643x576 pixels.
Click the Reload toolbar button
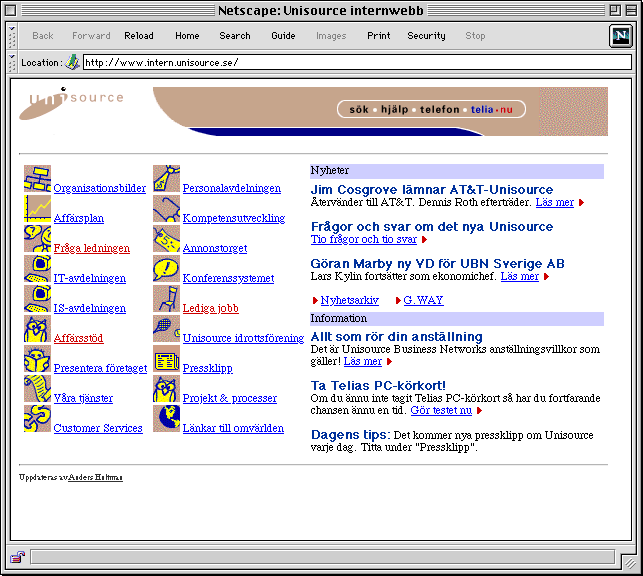coord(139,36)
